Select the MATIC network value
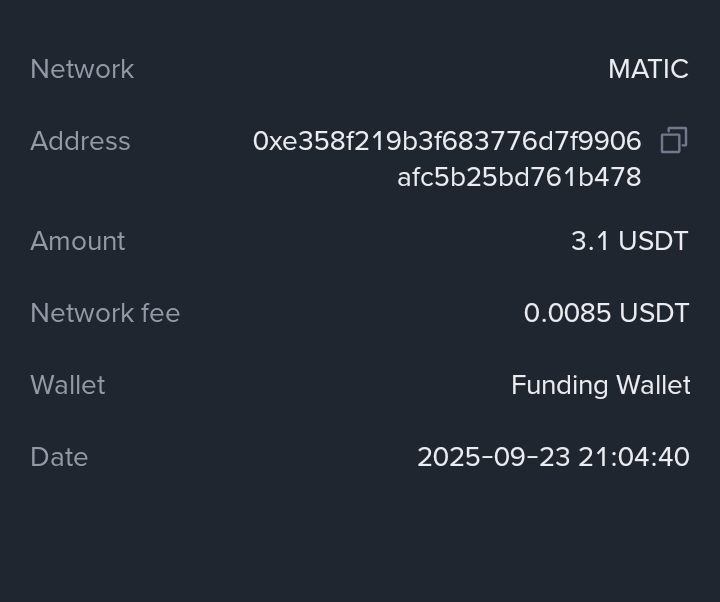 648,69
